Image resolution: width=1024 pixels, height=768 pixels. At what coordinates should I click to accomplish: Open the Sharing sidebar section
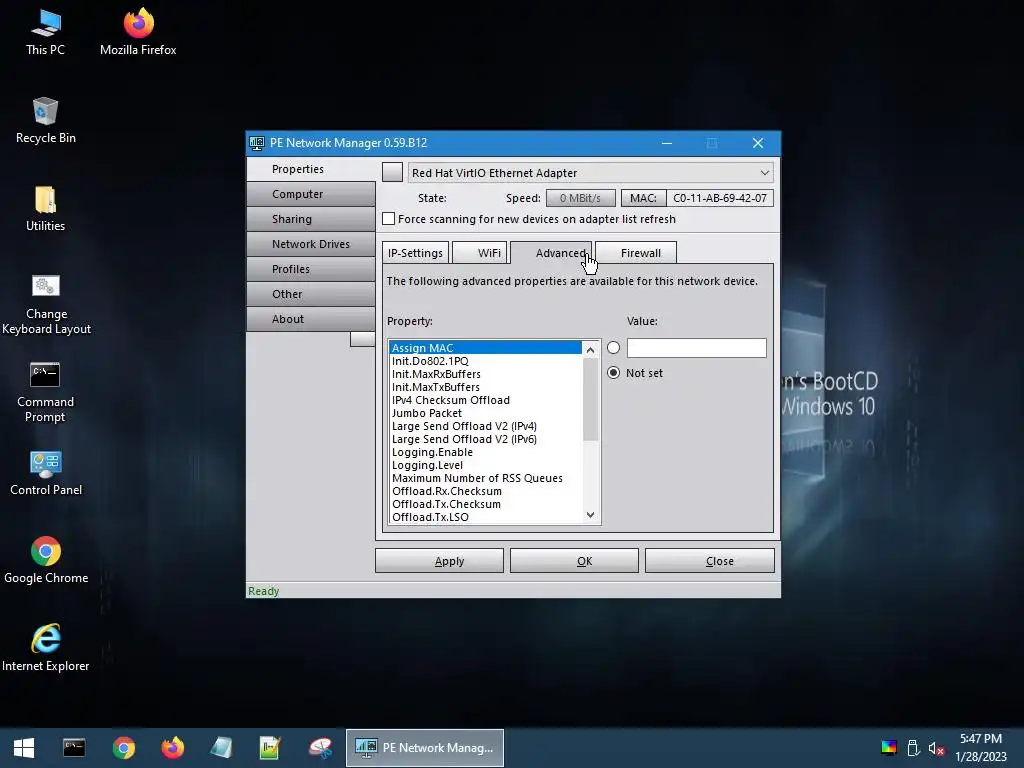(311, 219)
